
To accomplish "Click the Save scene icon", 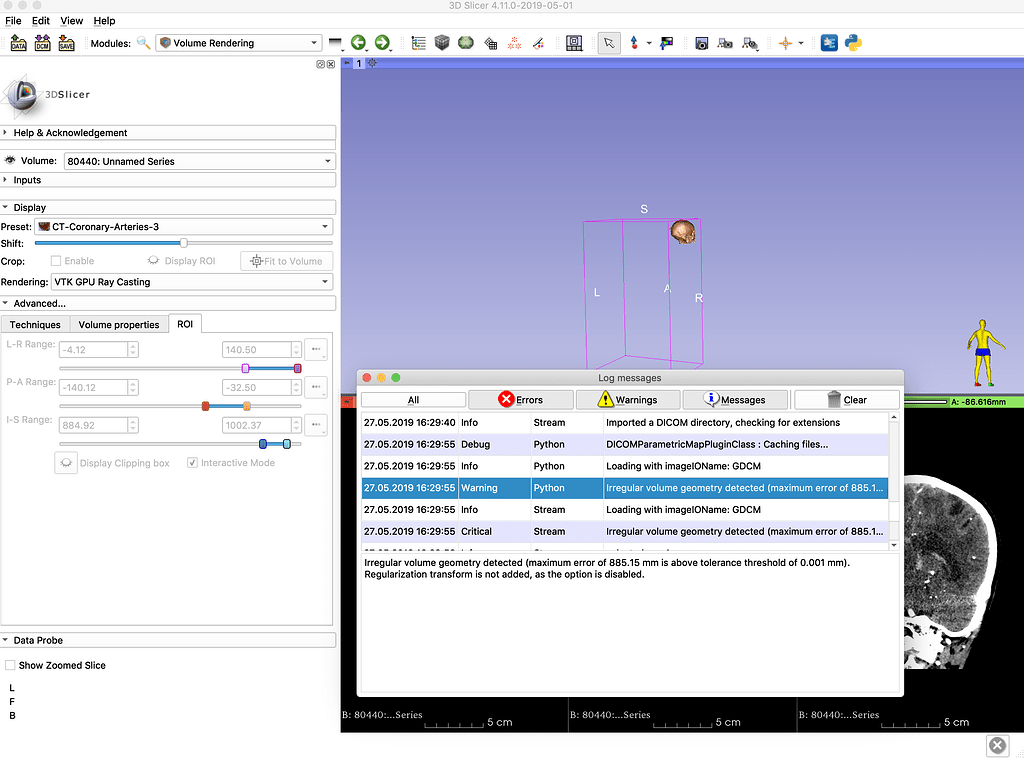I will pos(66,43).
